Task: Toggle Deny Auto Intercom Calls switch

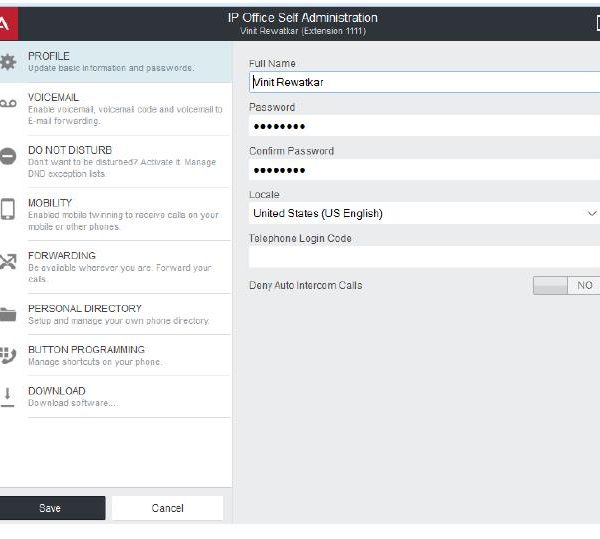Action: 566,286
